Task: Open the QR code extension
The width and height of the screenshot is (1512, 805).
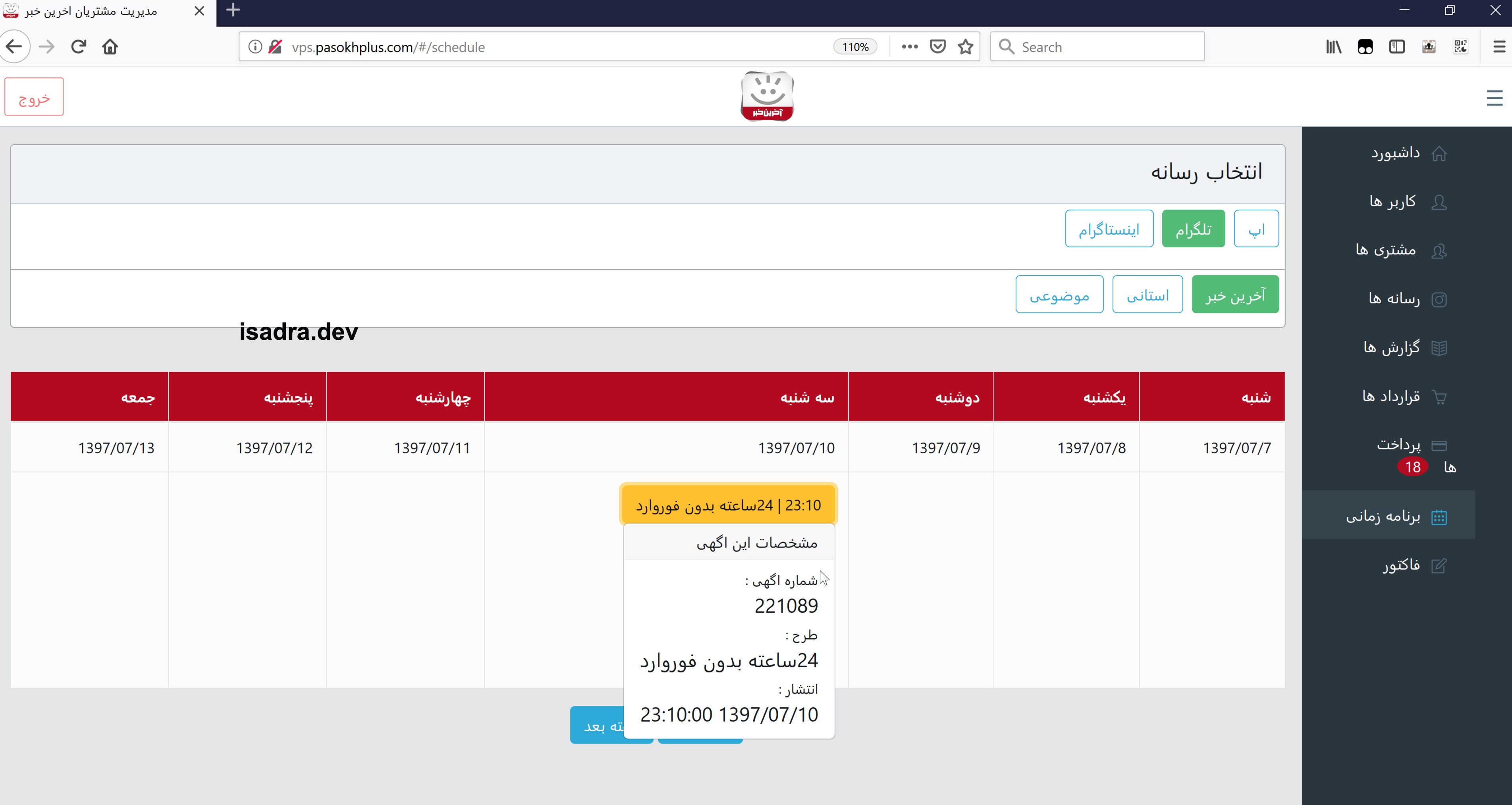Action: [1460, 47]
